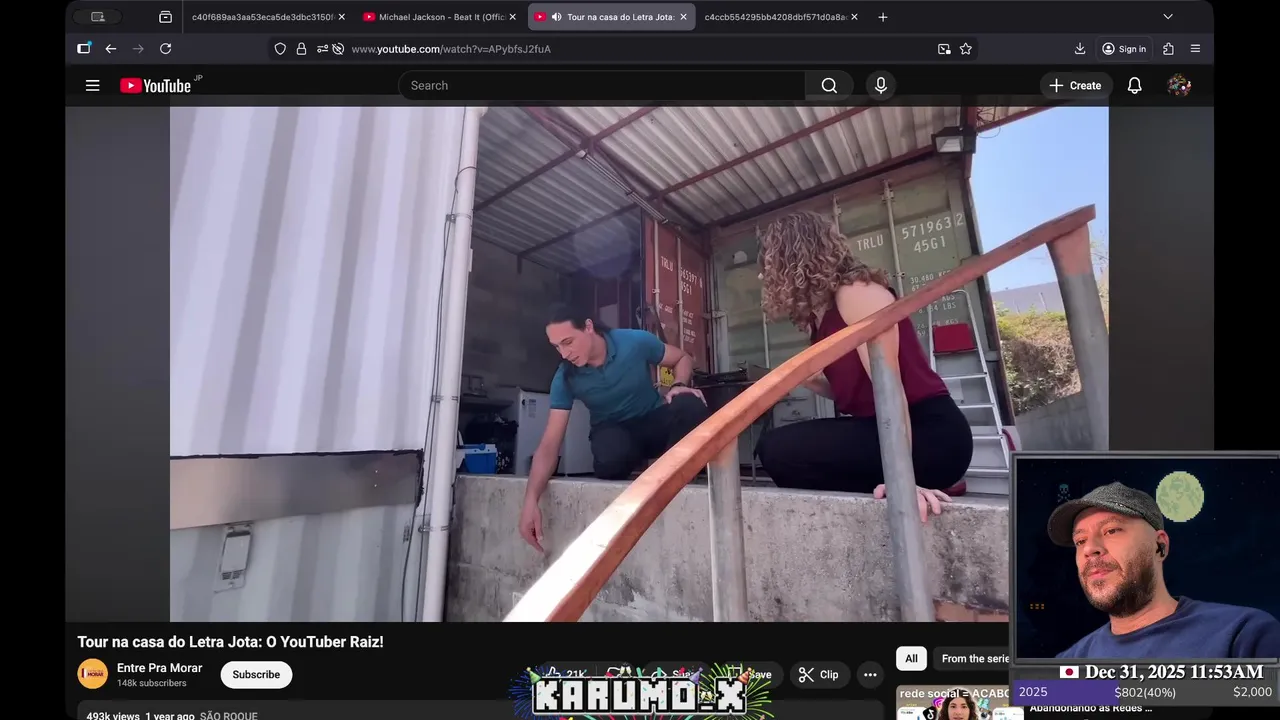Toggle the browser sidebar icon

point(84,48)
